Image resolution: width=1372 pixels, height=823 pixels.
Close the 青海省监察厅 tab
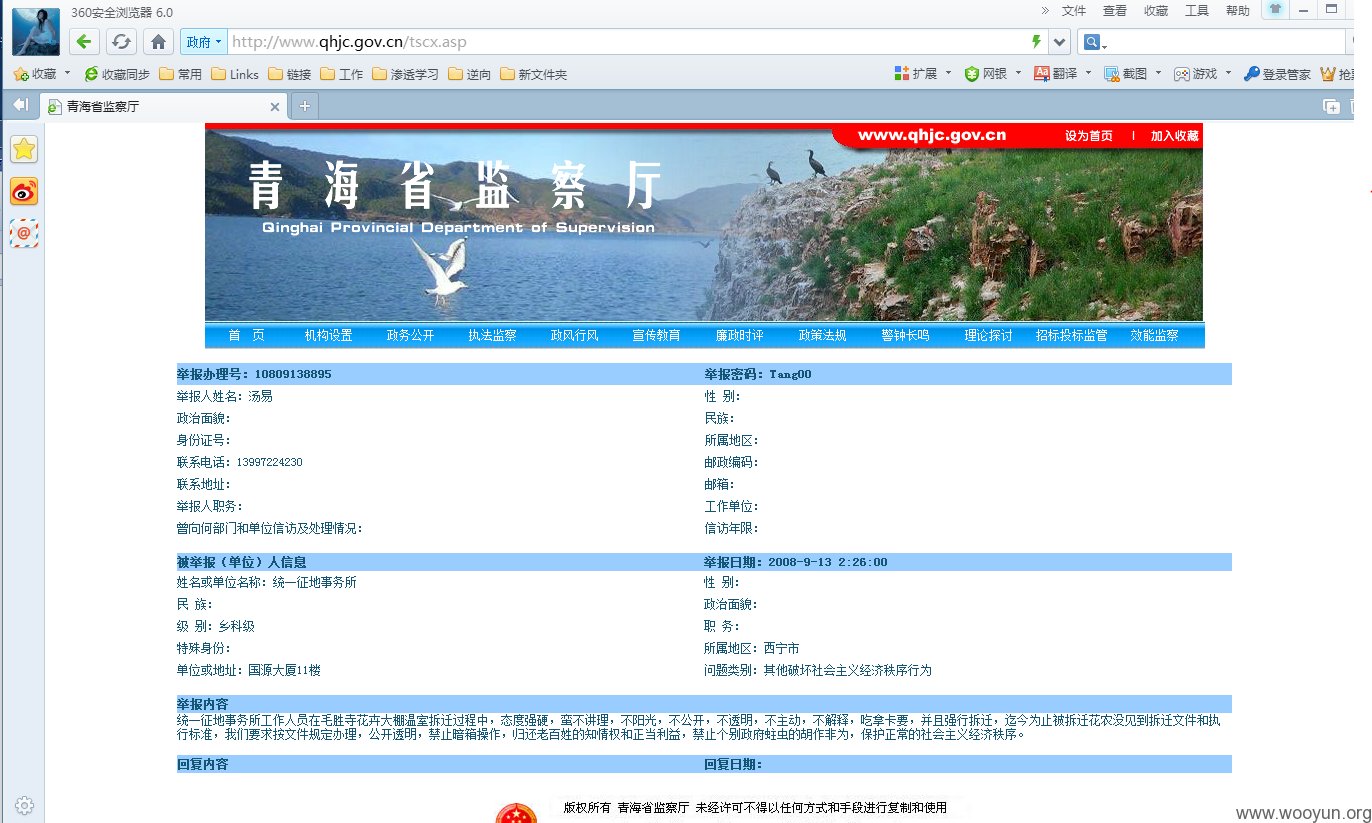275,107
